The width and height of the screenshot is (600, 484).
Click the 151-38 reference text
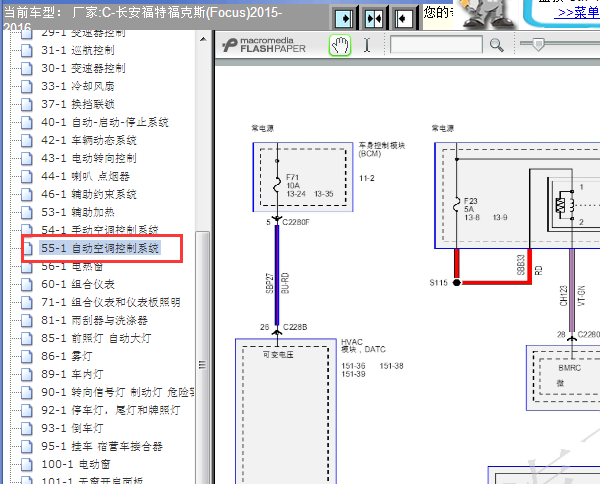[x=391, y=366]
